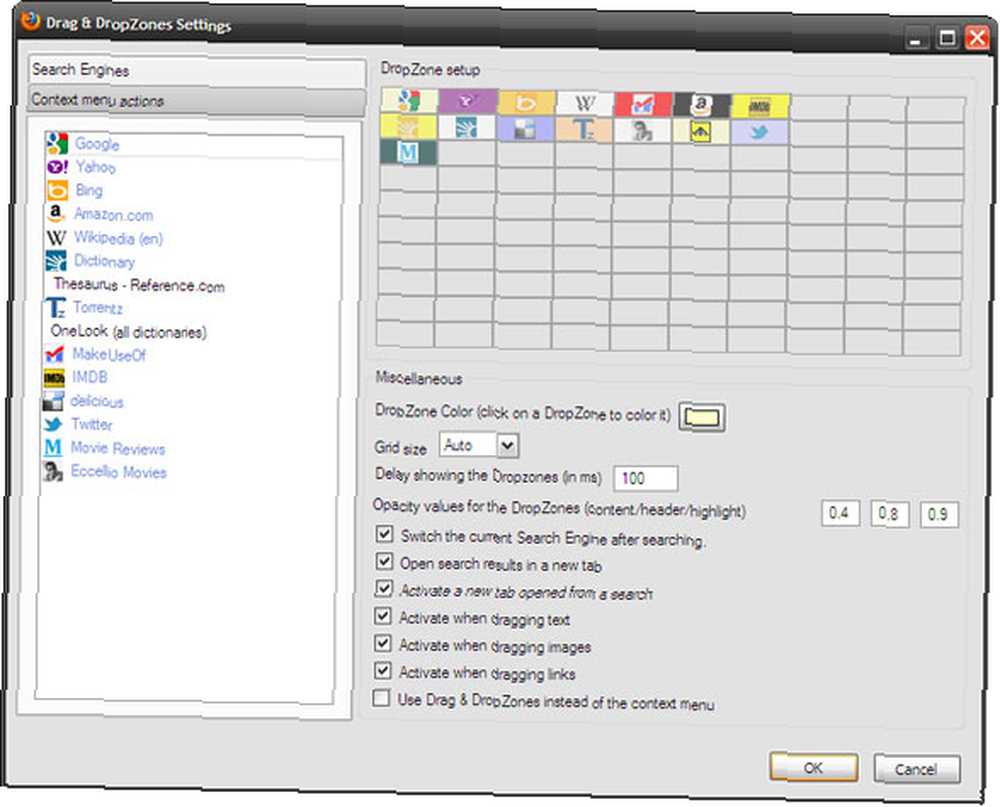Select the Wikipedia (en) list entry text
The height and width of the screenshot is (807, 1000).
(x=119, y=238)
